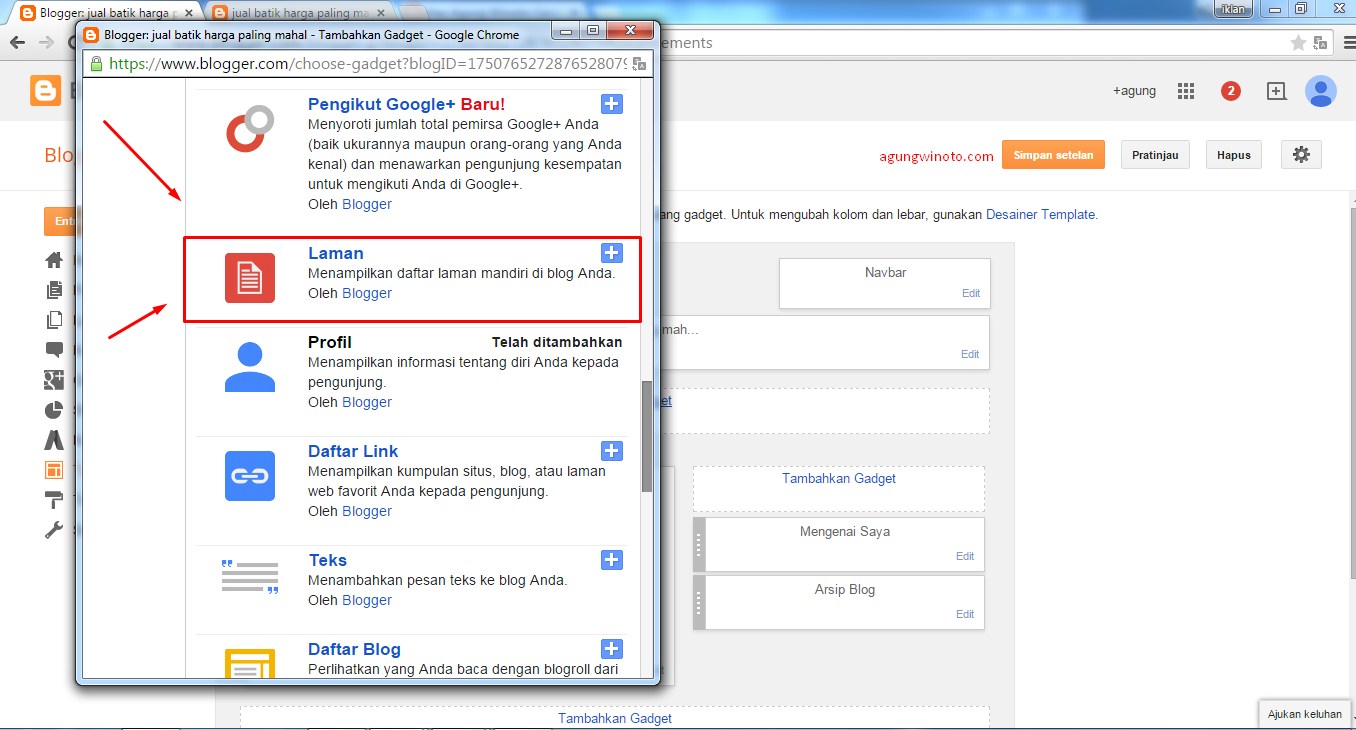This screenshot has height=730, width=1356.
Task: Click the blue Profil person icon
Action: click(x=250, y=367)
